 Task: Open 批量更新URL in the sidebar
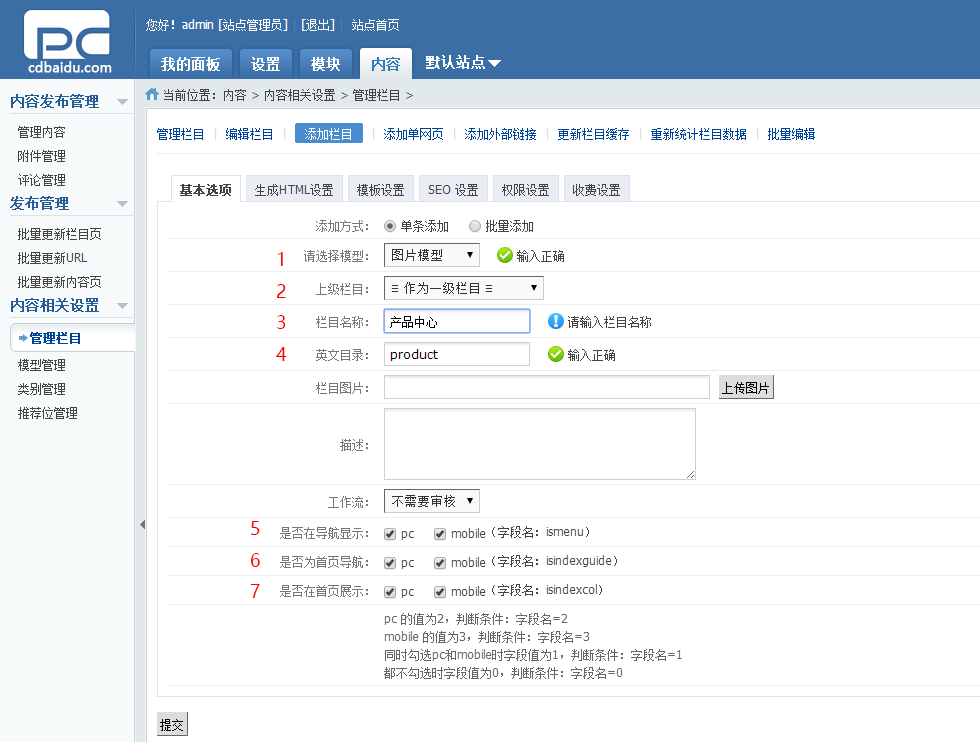(52, 258)
